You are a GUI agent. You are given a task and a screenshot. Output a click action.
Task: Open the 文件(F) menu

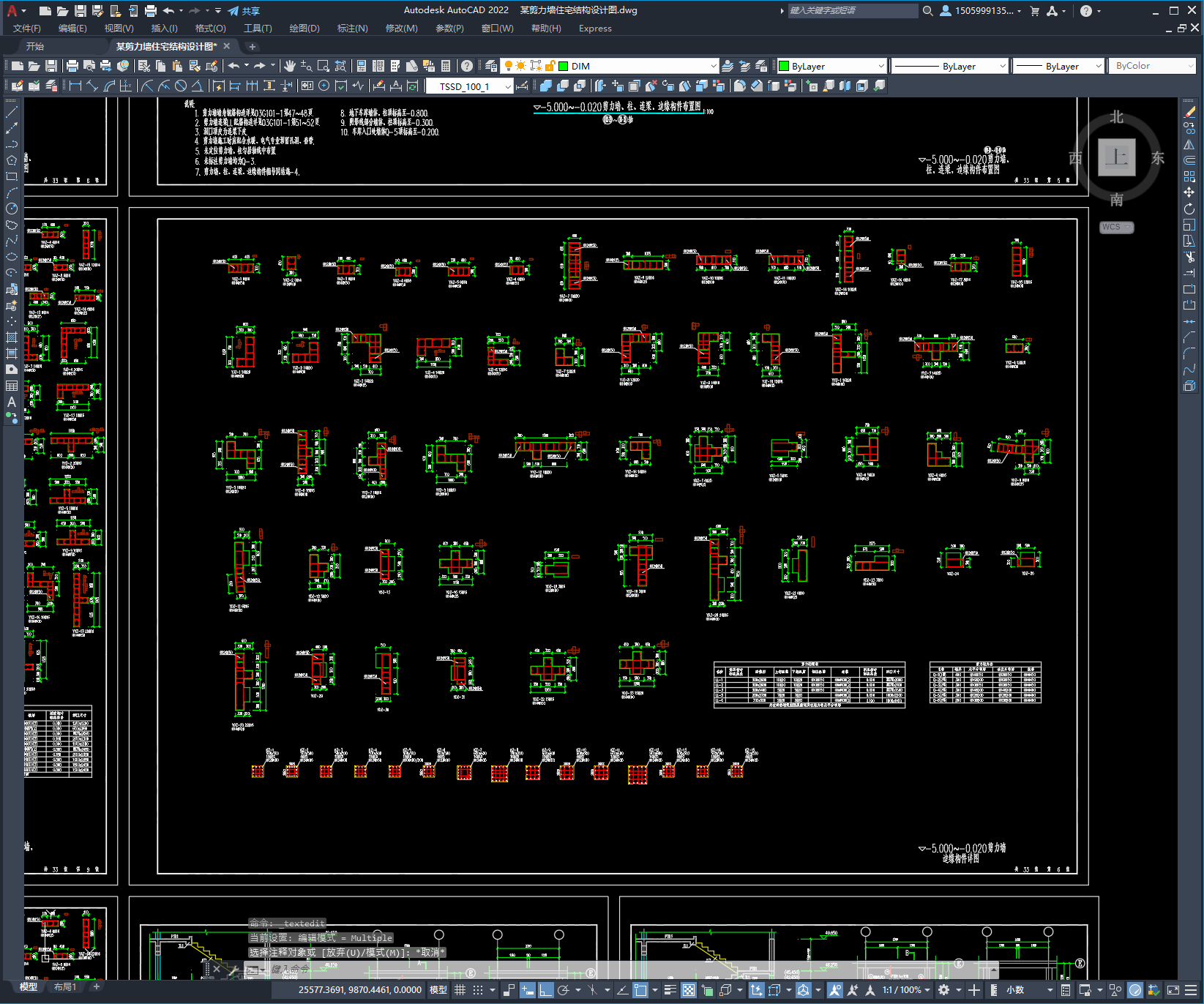[x=27, y=28]
